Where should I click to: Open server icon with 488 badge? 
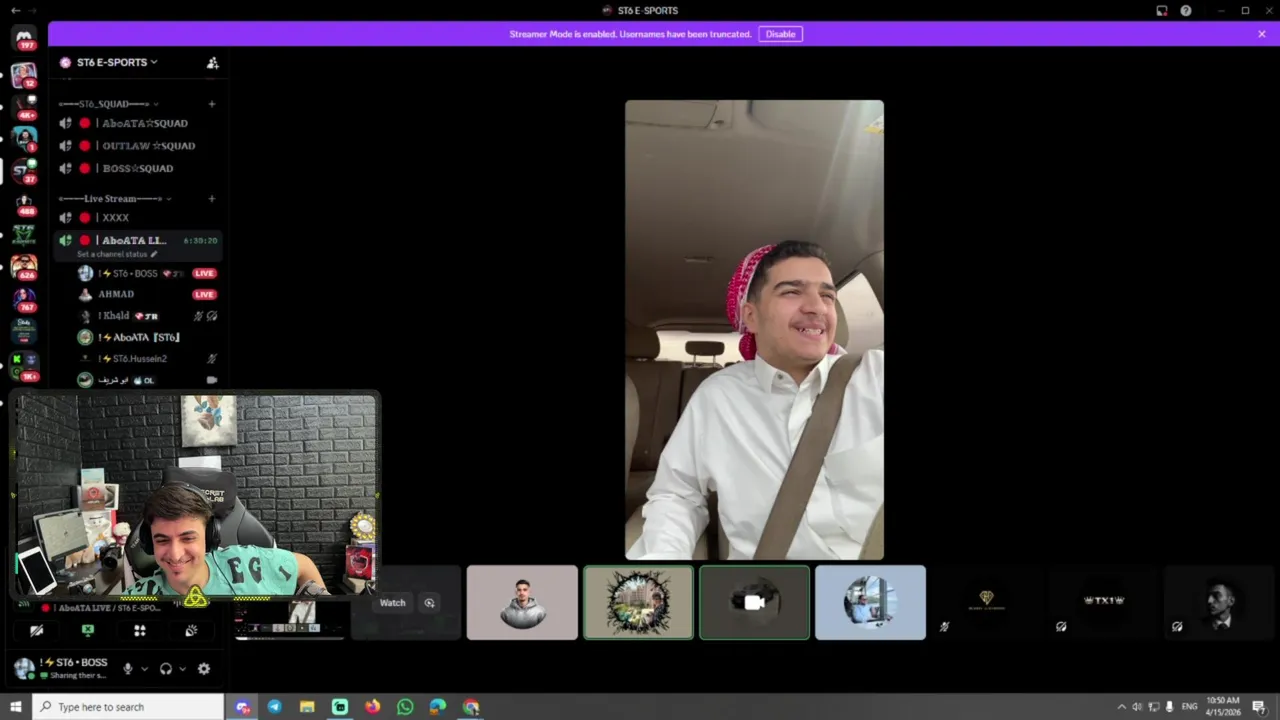pos(25,203)
